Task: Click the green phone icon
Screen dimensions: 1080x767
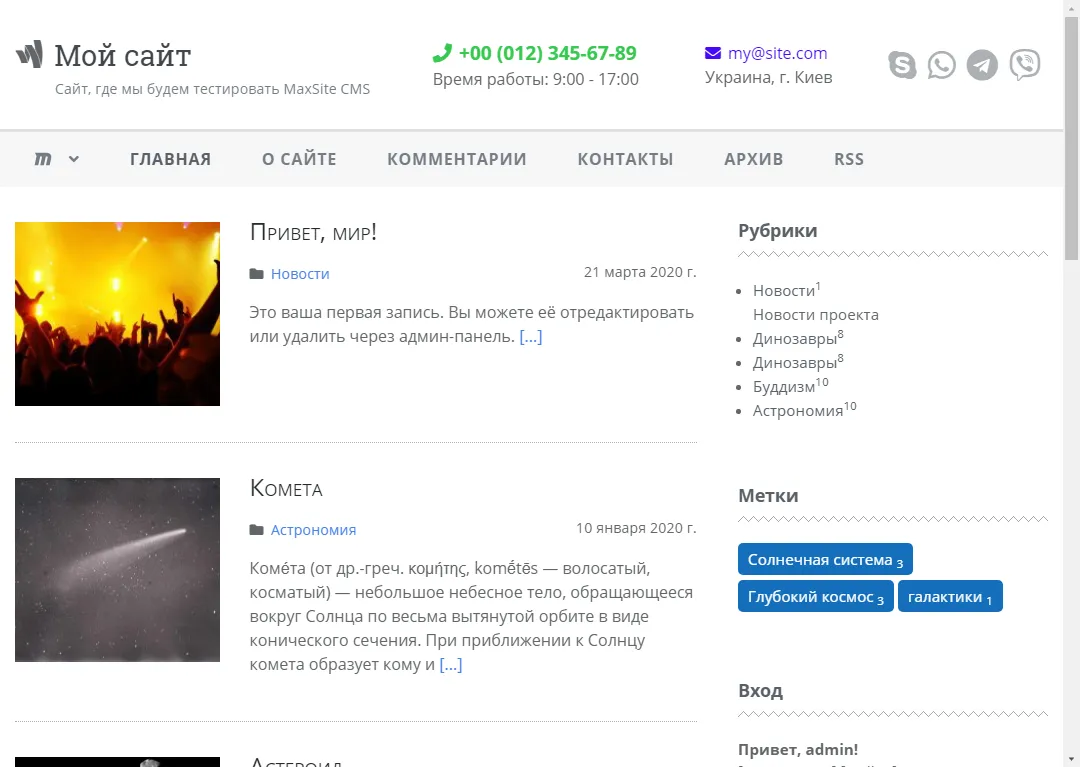Action: point(442,54)
